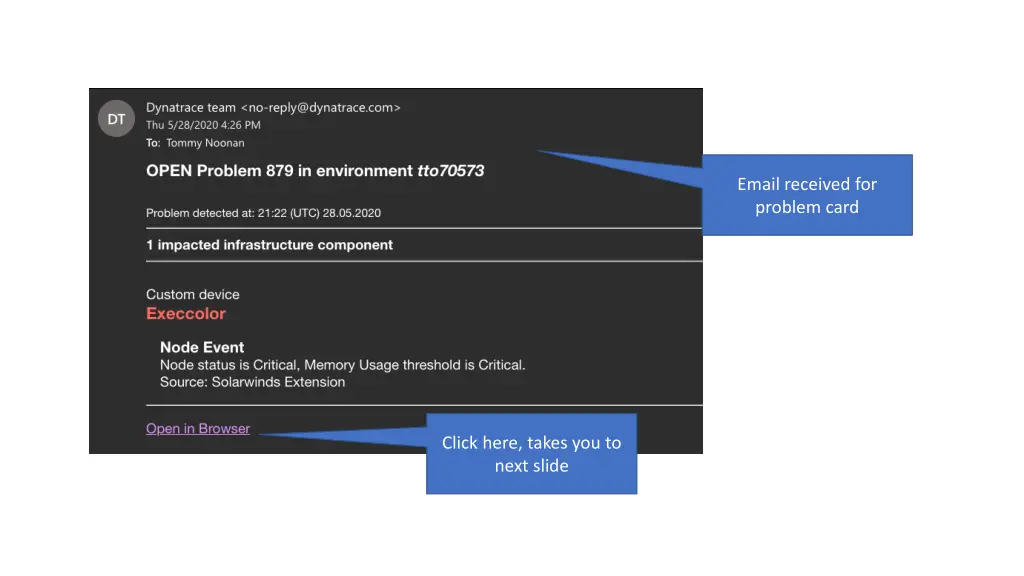Click the no-reply@dynatrace.com email address
This screenshot has height=576, width=1024.
coord(321,107)
